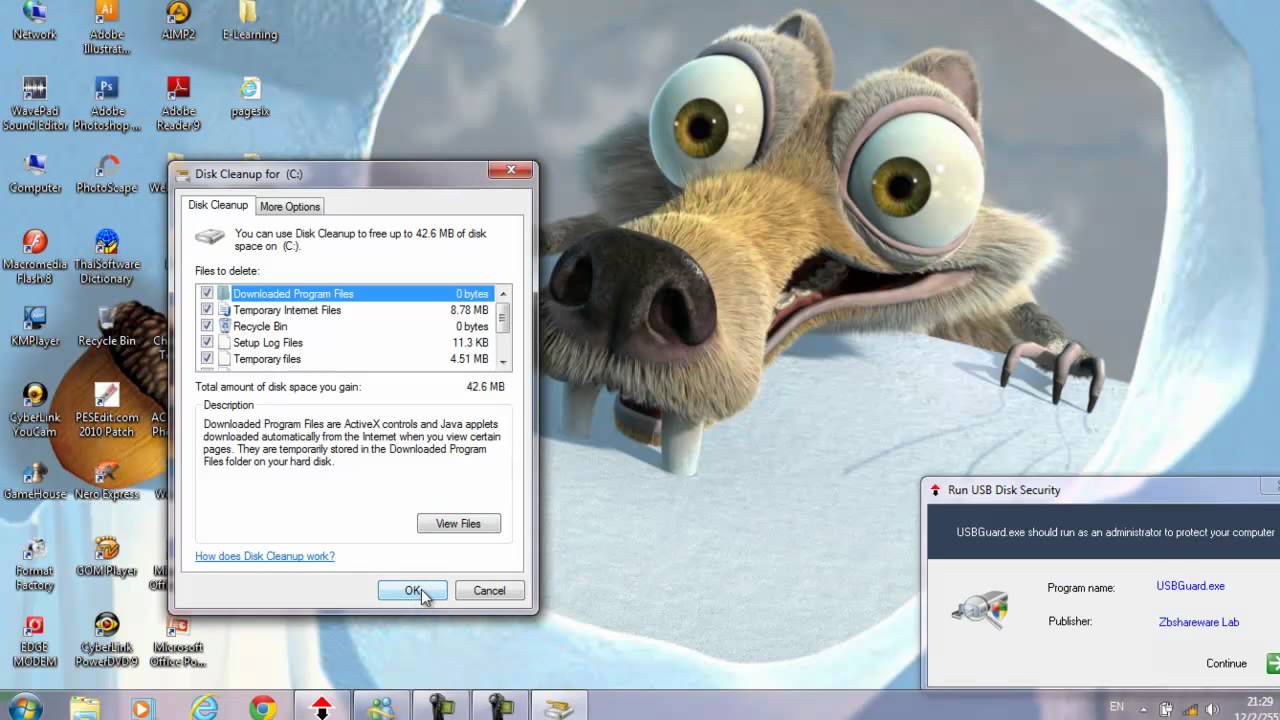
Task: Click USBGuard.exe program name link
Action: [1190, 586]
